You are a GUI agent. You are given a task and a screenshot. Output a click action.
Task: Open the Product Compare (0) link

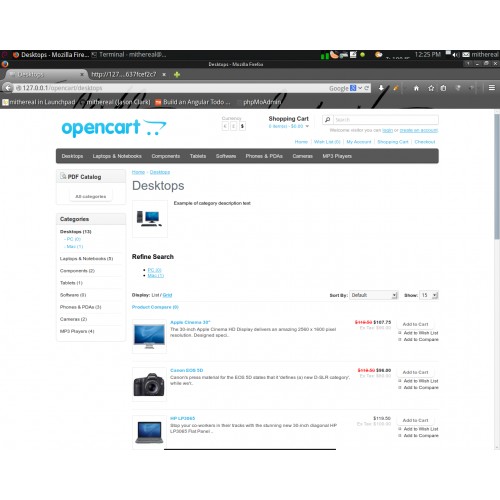pos(155,307)
